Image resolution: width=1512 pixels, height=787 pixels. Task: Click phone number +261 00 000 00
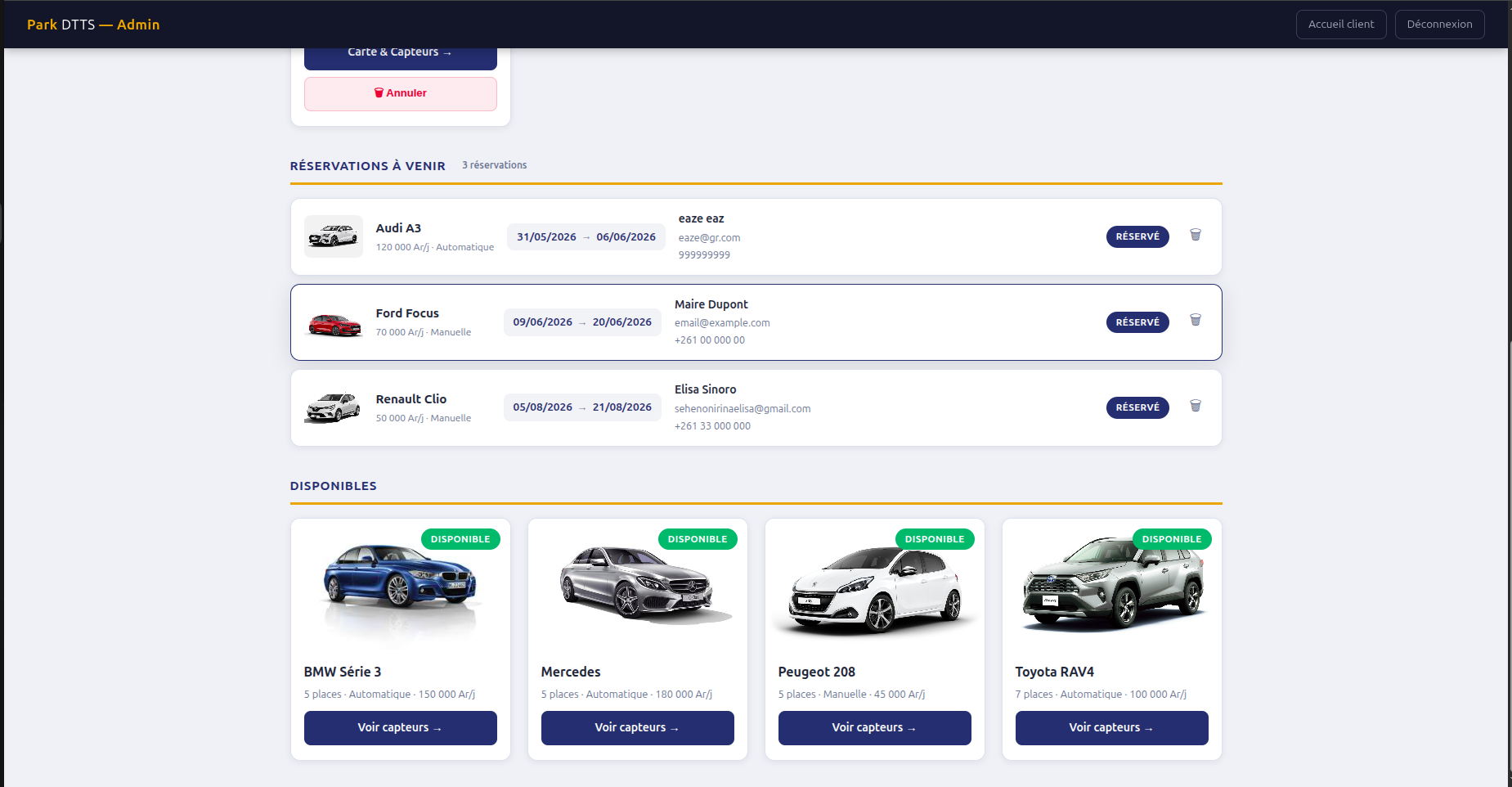click(710, 340)
